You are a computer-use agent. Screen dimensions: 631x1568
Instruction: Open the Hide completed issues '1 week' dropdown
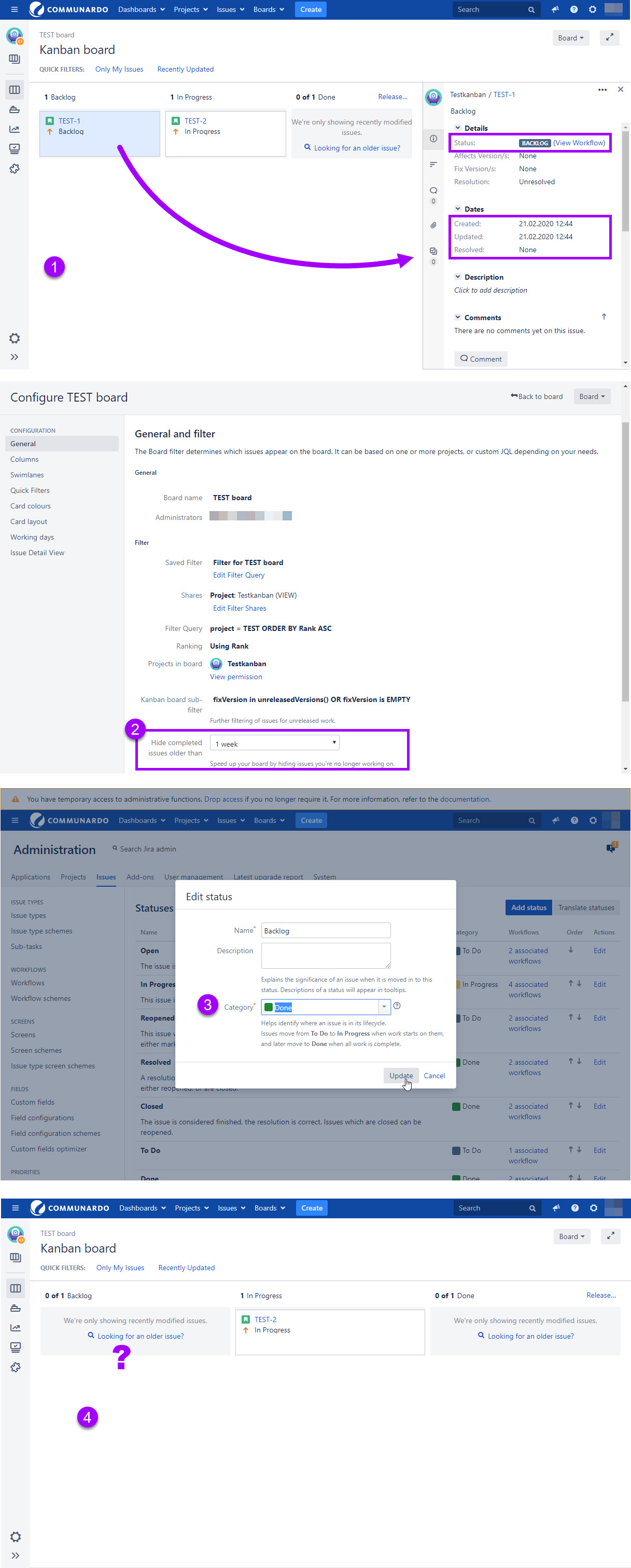tap(274, 743)
